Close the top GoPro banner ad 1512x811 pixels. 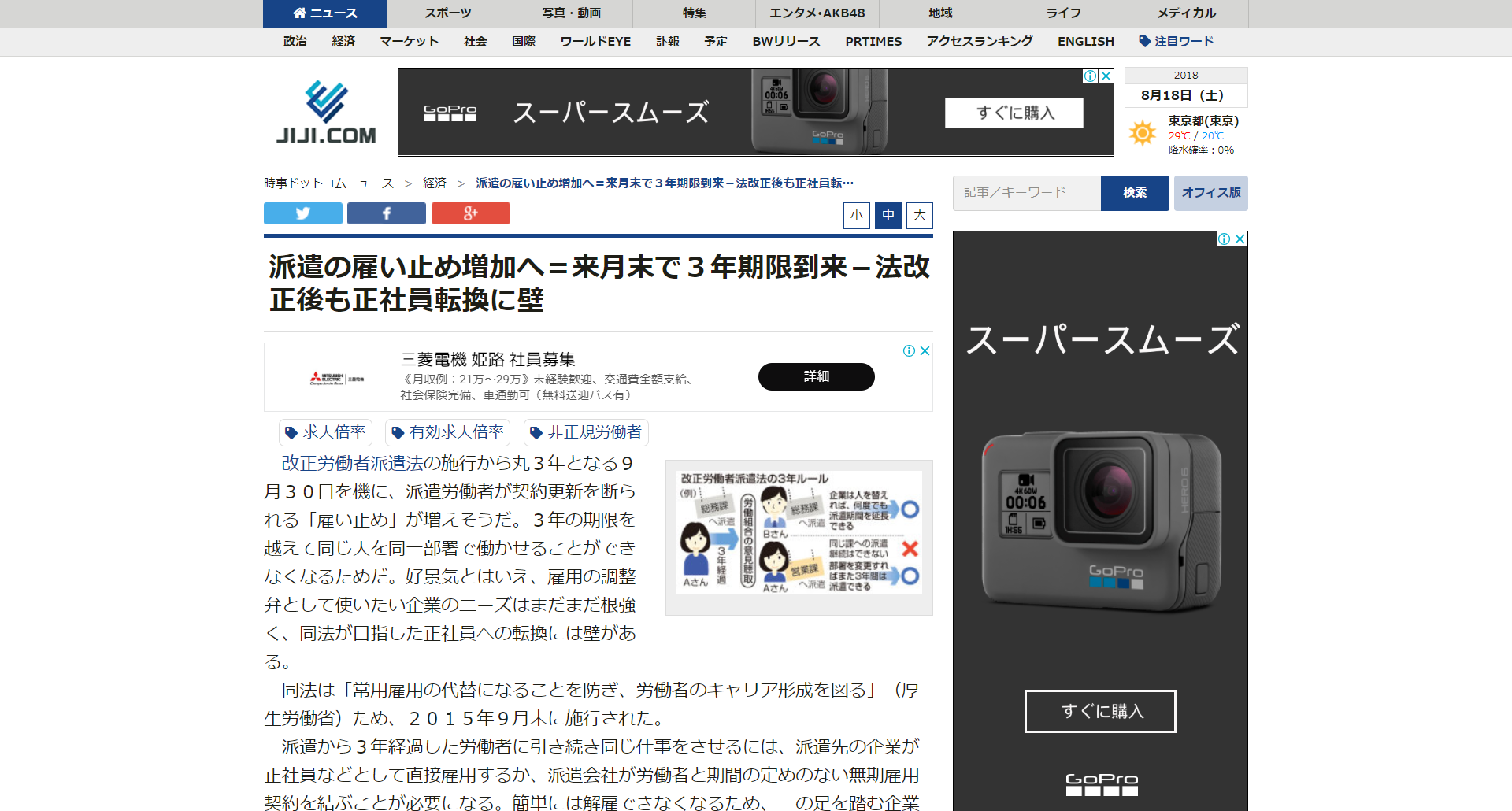[1106, 76]
